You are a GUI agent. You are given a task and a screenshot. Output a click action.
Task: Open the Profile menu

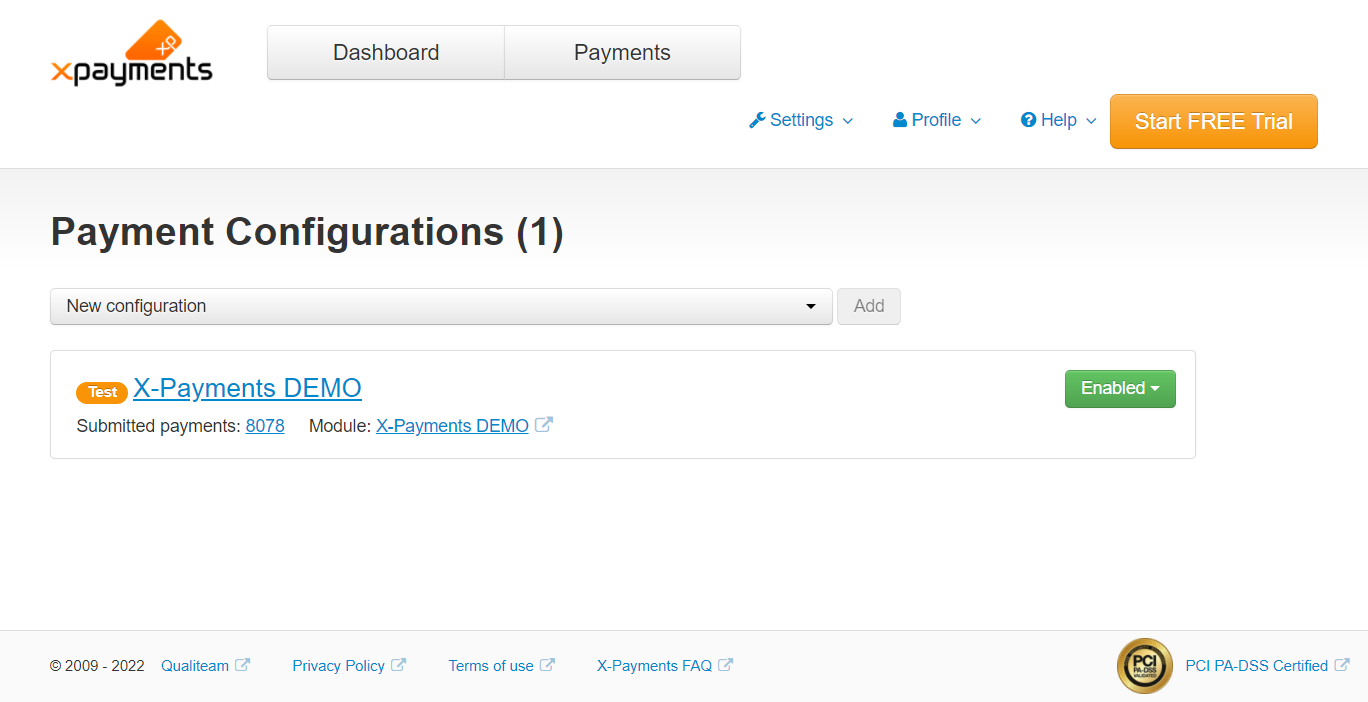pos(937,120)
